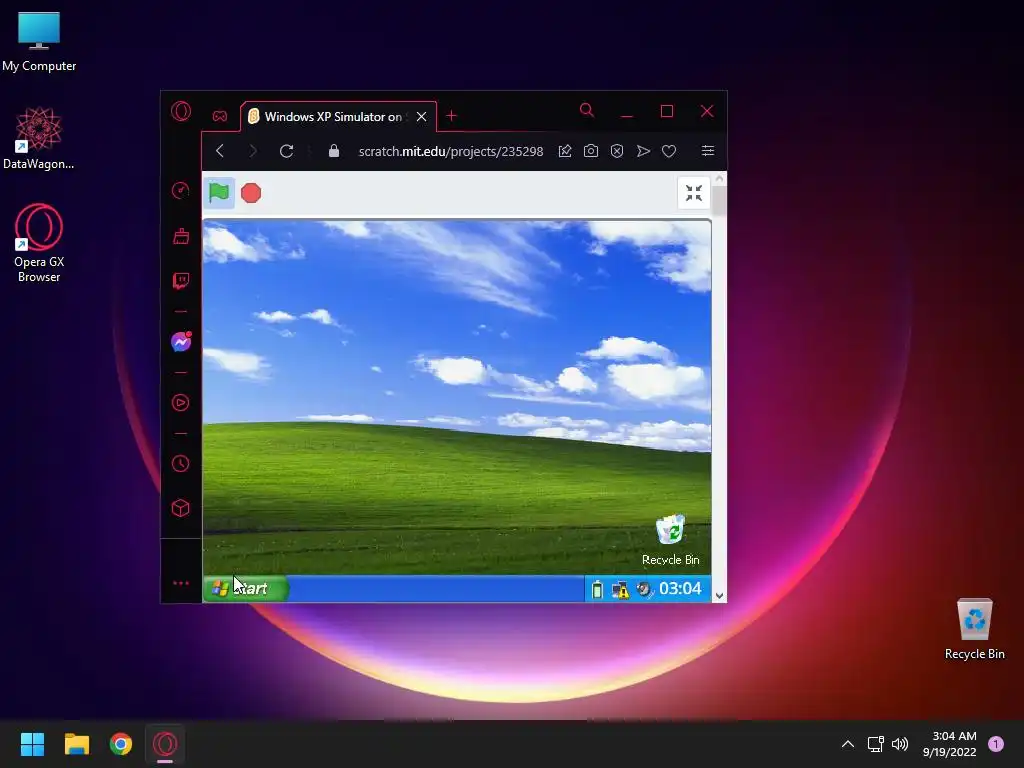Take a snapshot with camera icon
Viewport: 1024px width, 768px height.
point(591,151)
